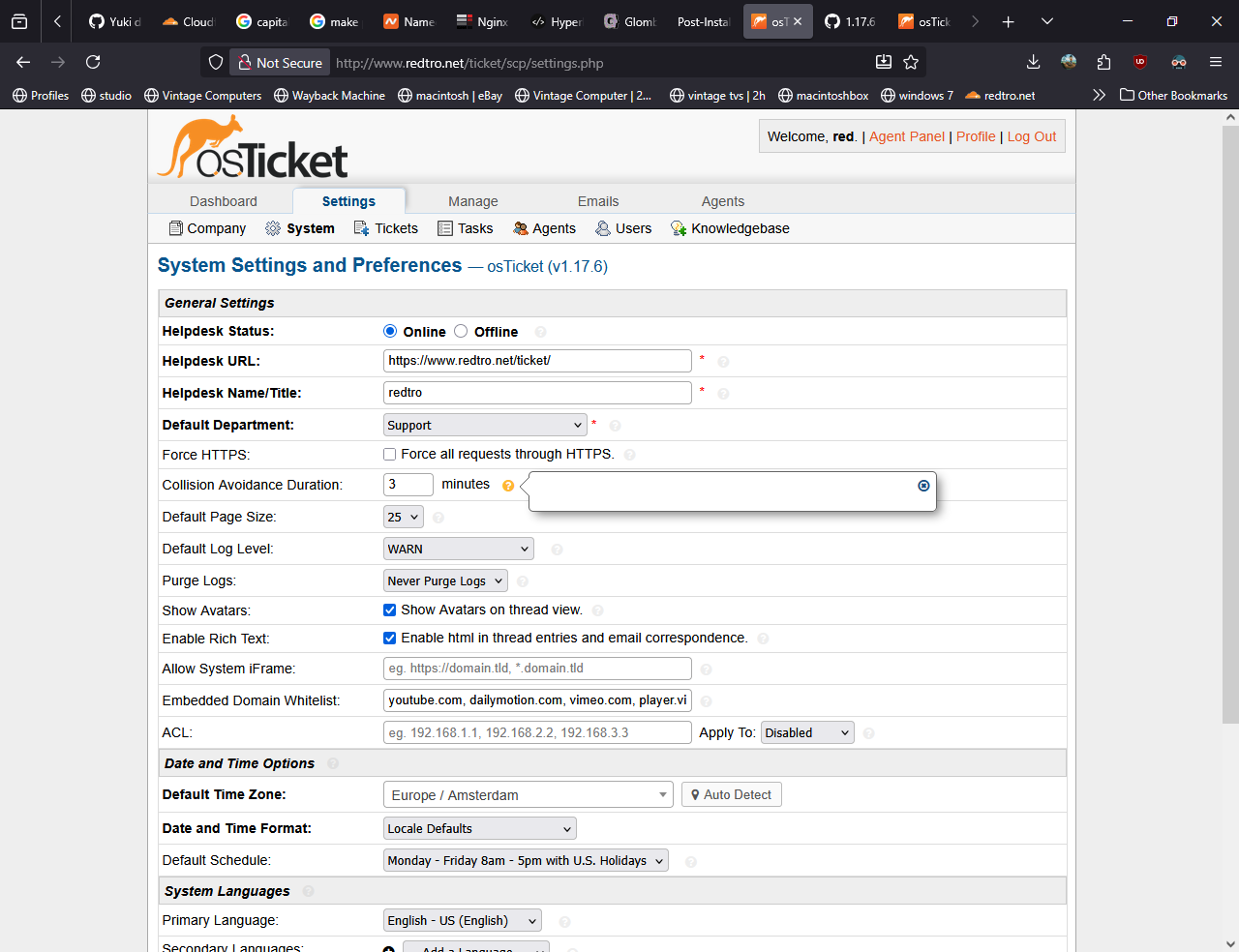This screenshot has width=1239, height=952.
Task: Open the Tasks settings section
Action: pos(466,228)
